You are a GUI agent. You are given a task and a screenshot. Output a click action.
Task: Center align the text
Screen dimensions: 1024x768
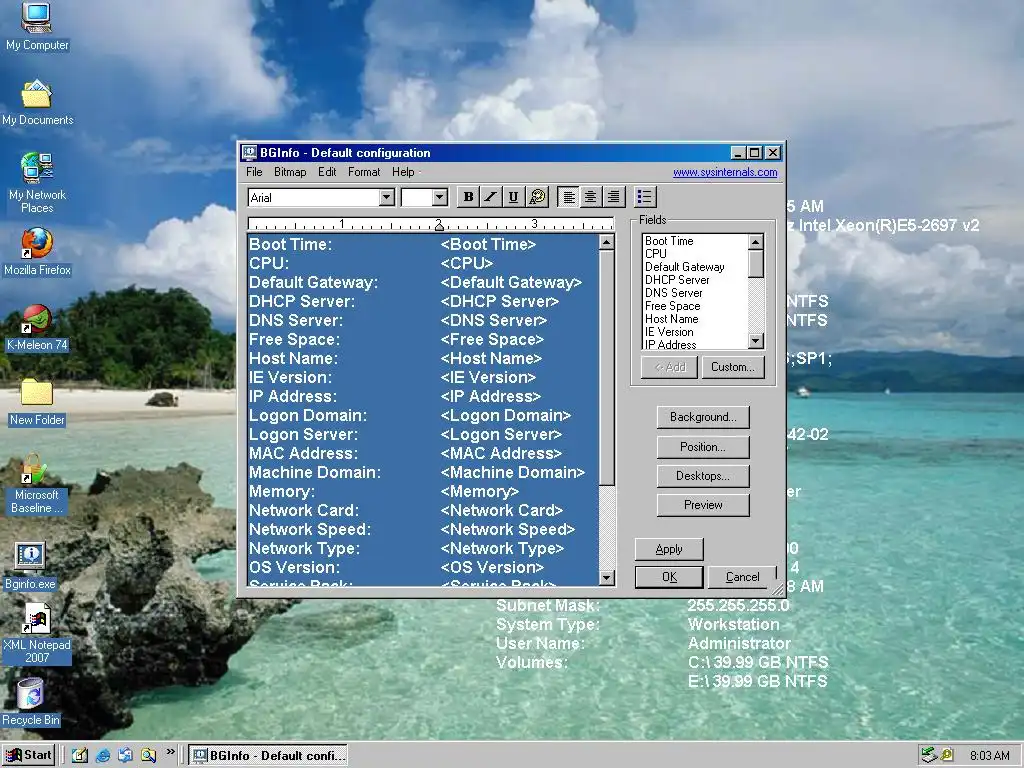tap(591, 197)
